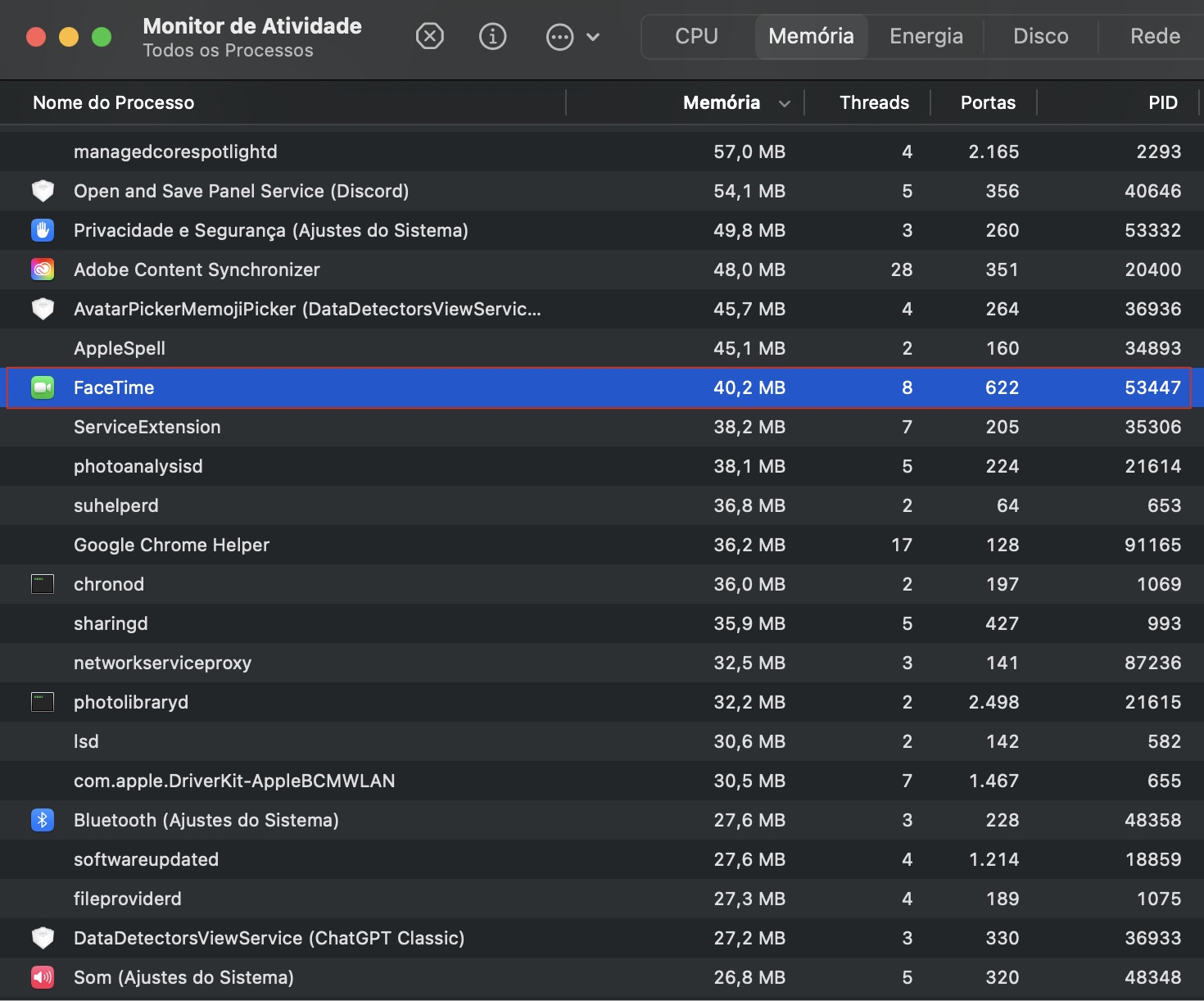Image resolution: width=1204 pixels, height=1001 pixels.
Task: Click the DataDetectorsViewService ChatGPT shield icon
Action: tap(43, 938)
